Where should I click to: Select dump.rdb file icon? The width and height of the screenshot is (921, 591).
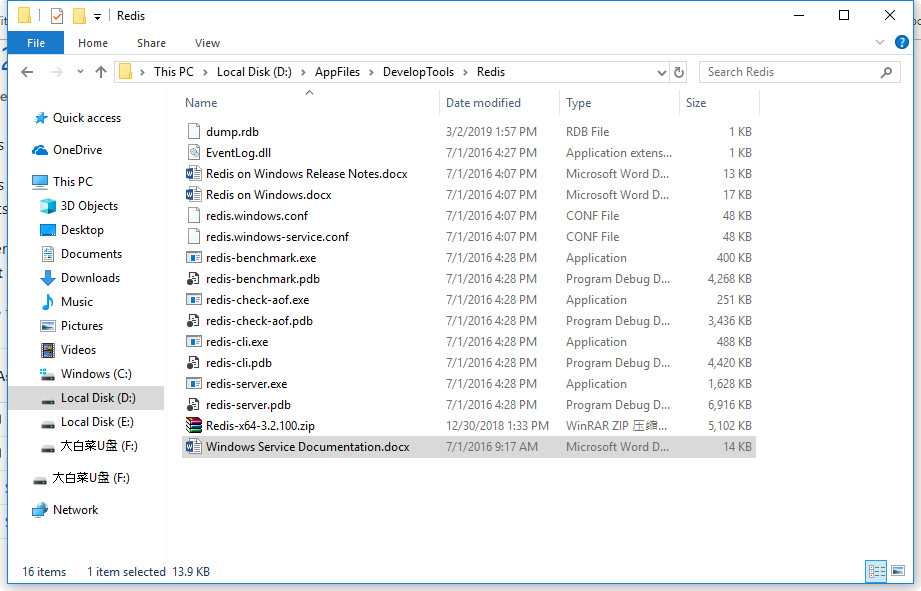(x=194, y=131)
